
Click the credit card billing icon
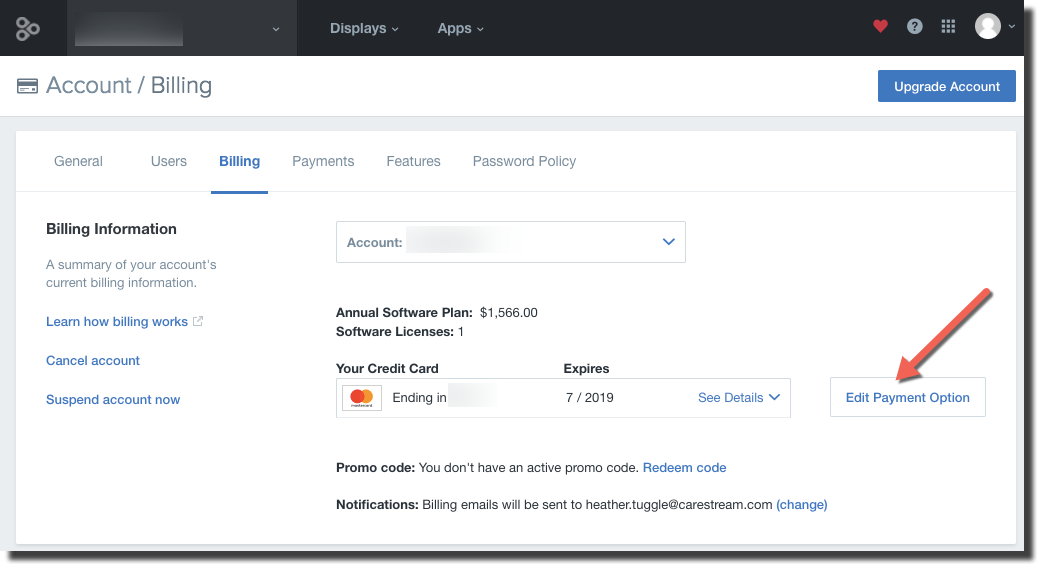tap(27, 86)
